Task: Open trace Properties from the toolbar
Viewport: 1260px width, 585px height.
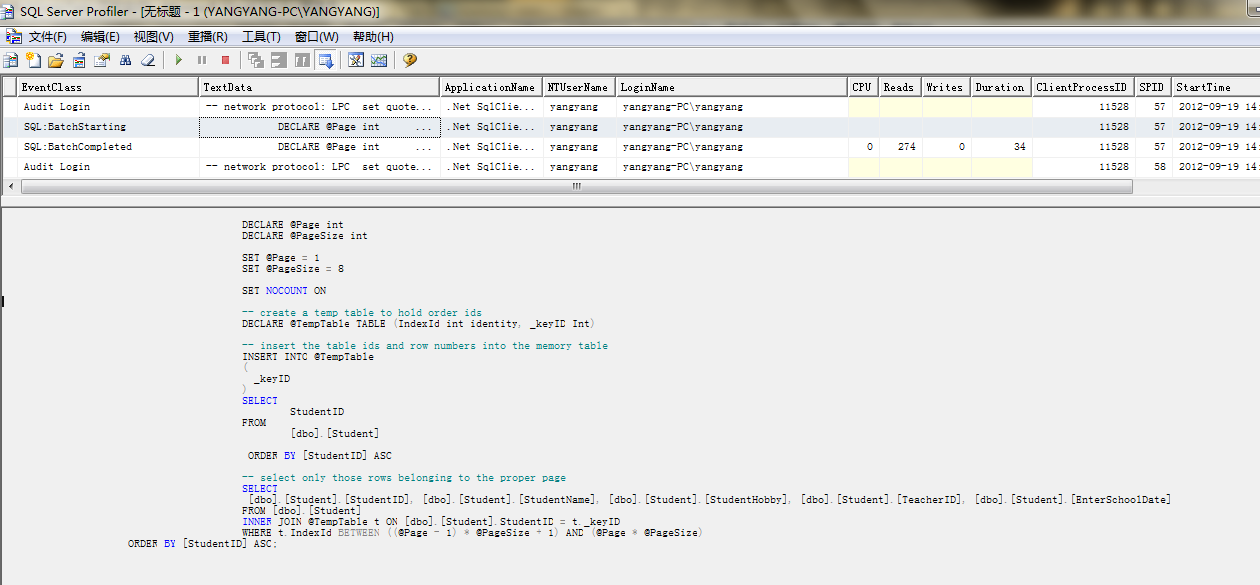Action: pos(102,60)
